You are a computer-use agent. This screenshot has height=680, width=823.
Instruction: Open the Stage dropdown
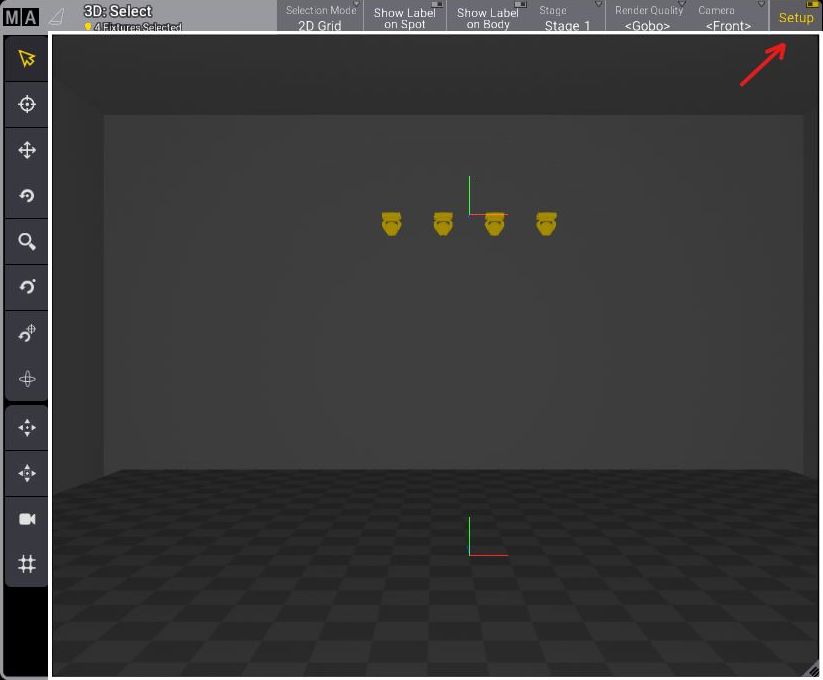(x=567, y=17)
